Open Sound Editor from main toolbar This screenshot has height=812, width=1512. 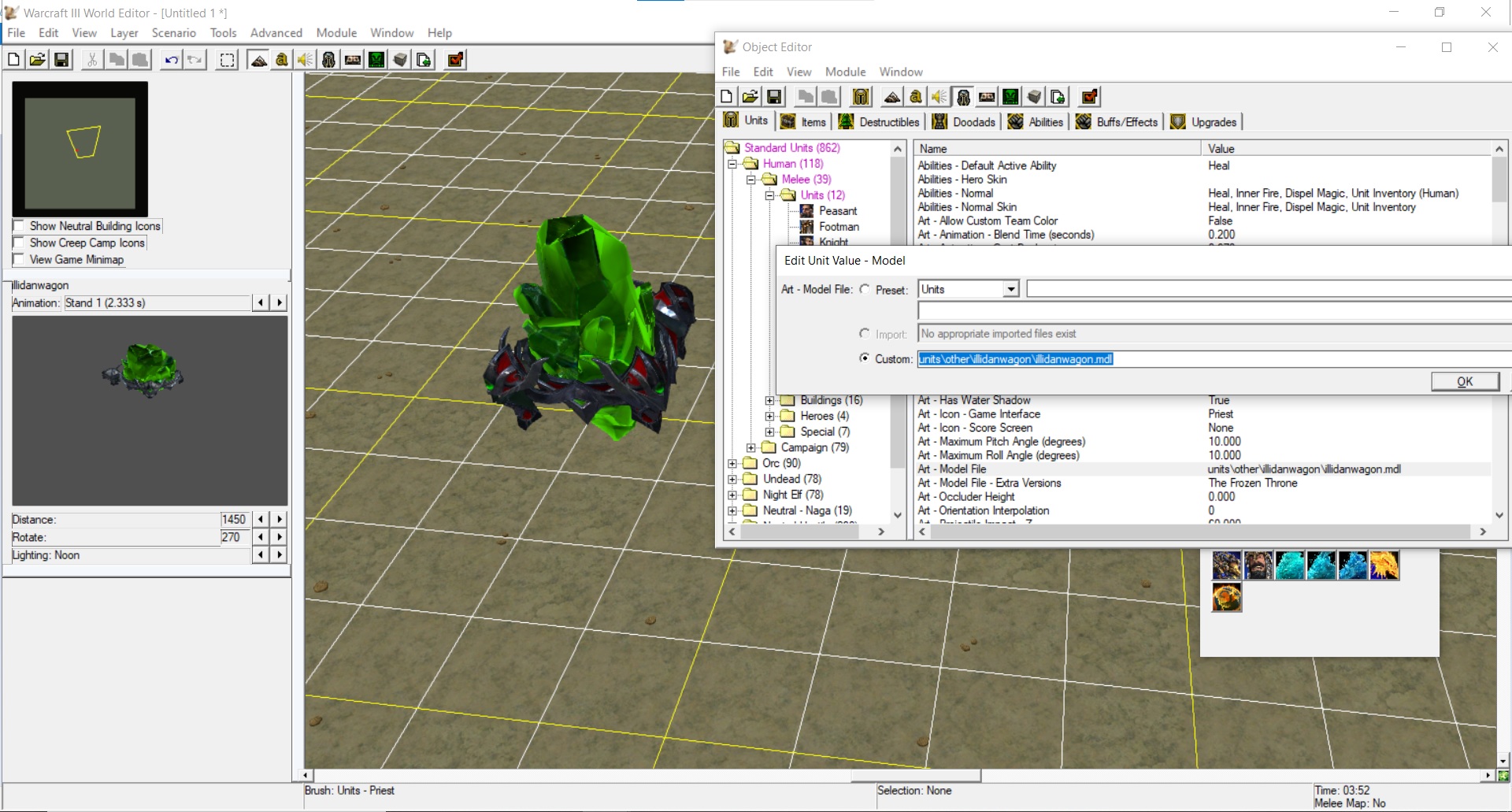click(x=306, y=60)
